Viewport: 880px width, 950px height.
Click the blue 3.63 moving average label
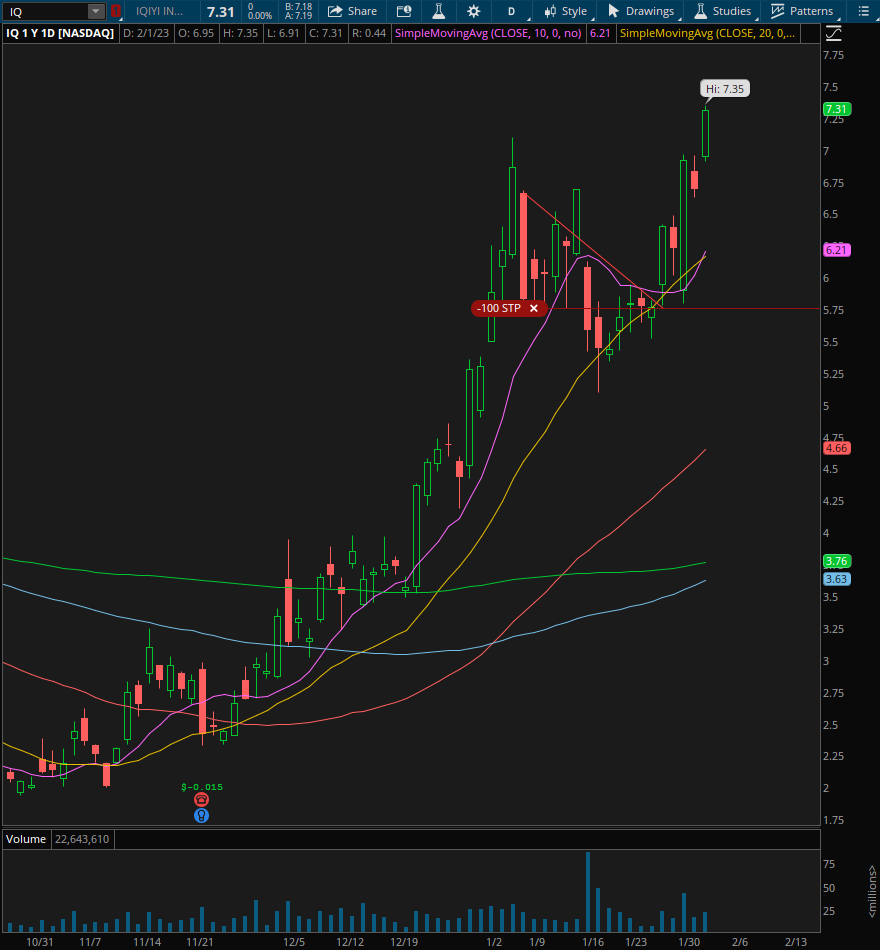(836, 579)
